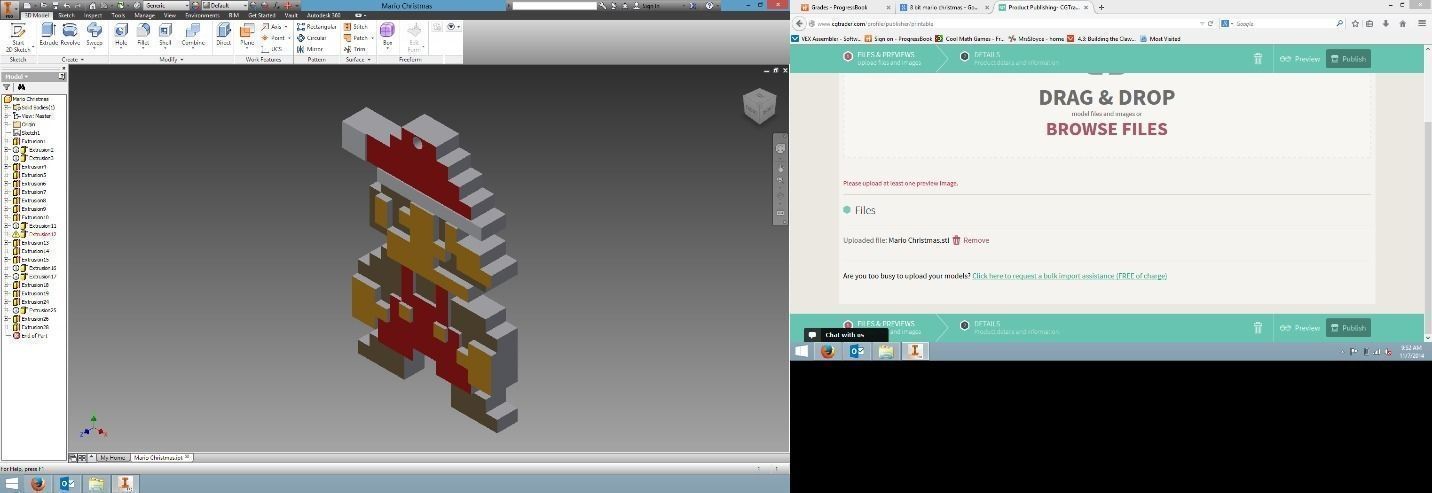The width and height of the screenshot is (1432, 493).
Task: Expand the Modify panel dropdown
Action: tap(172, 60)
